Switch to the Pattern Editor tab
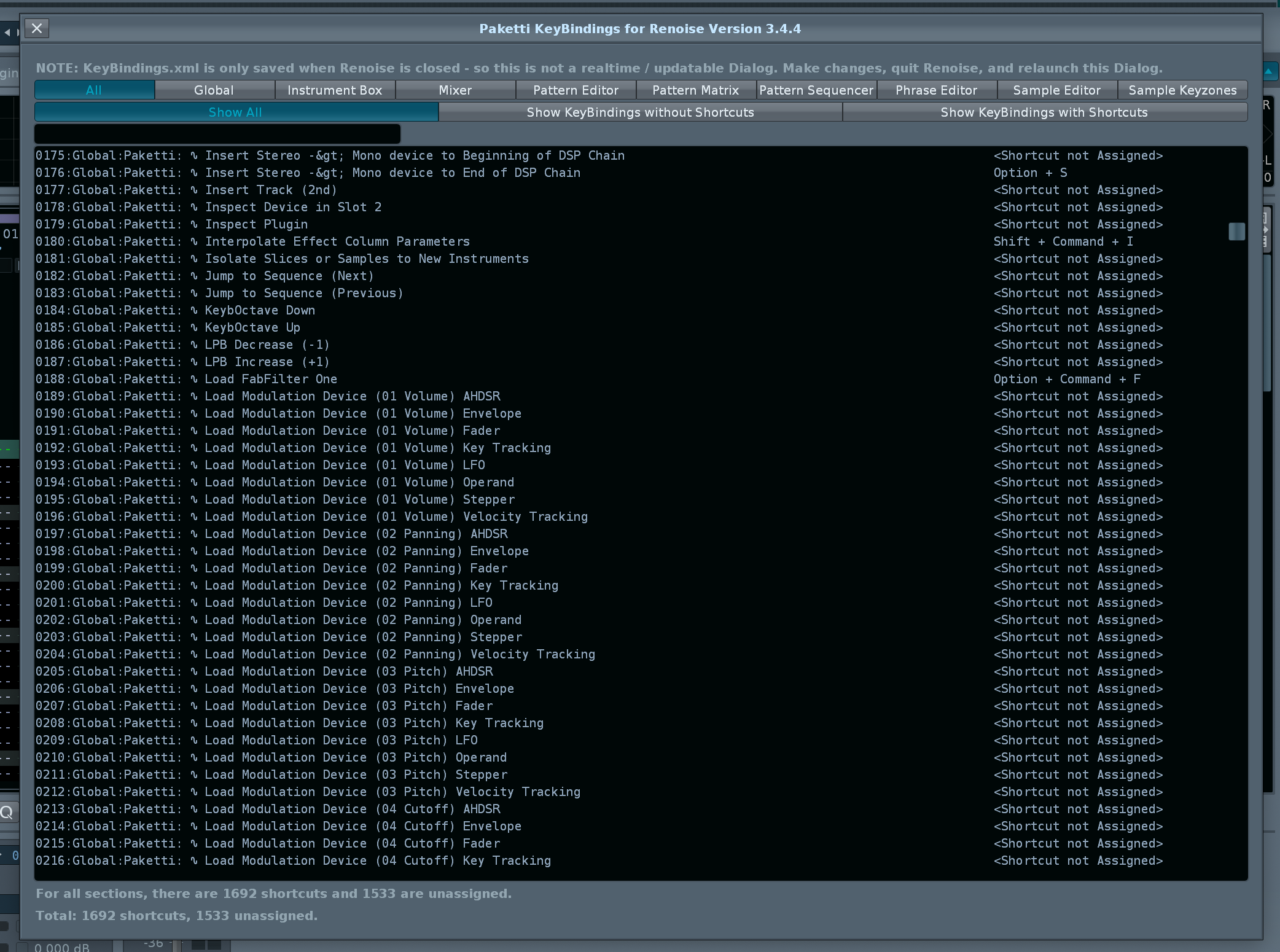1280x952 pixels. click(x=576, y=90)
